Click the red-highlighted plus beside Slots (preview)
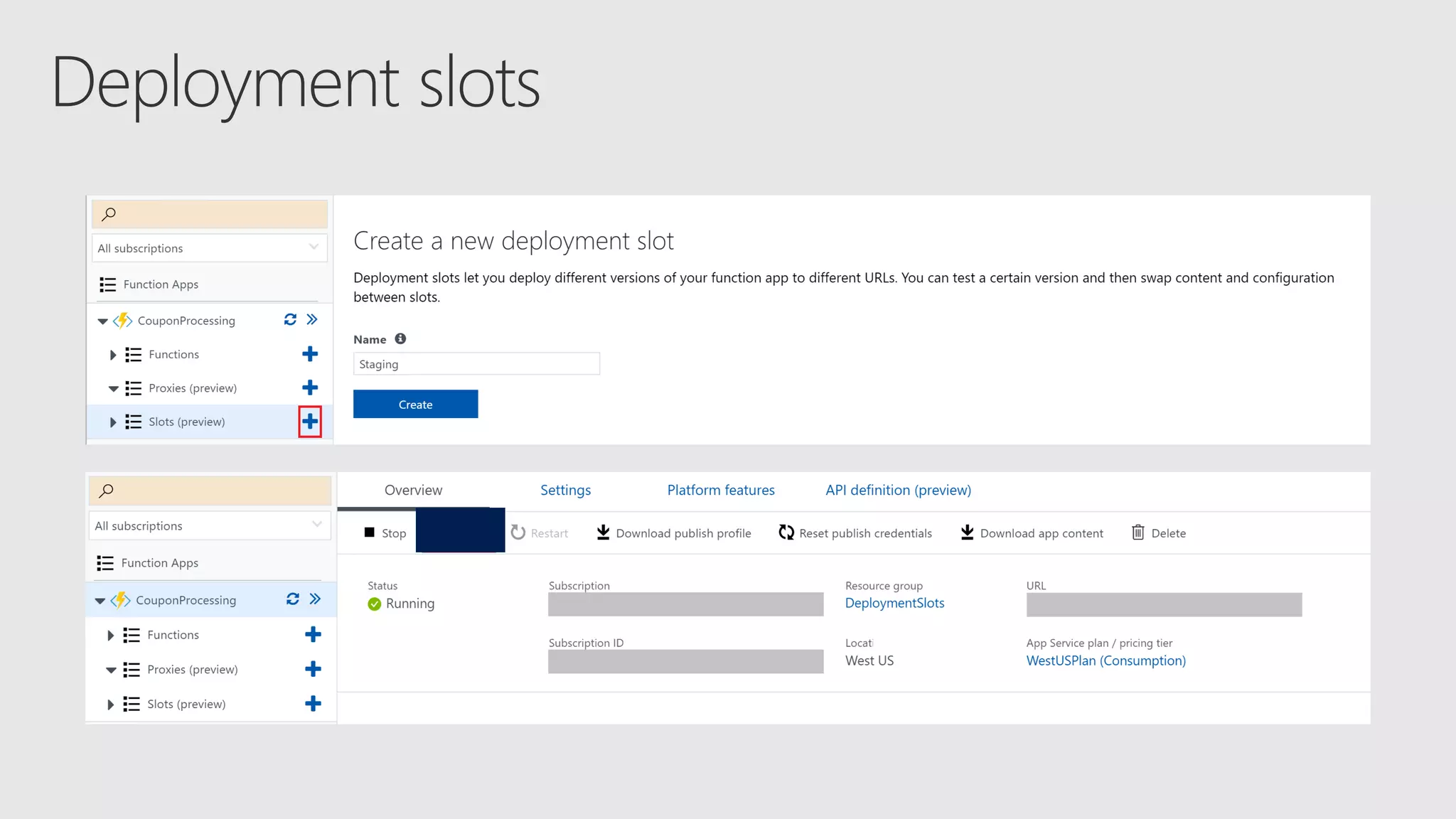1456x819 pixels. 310,422
